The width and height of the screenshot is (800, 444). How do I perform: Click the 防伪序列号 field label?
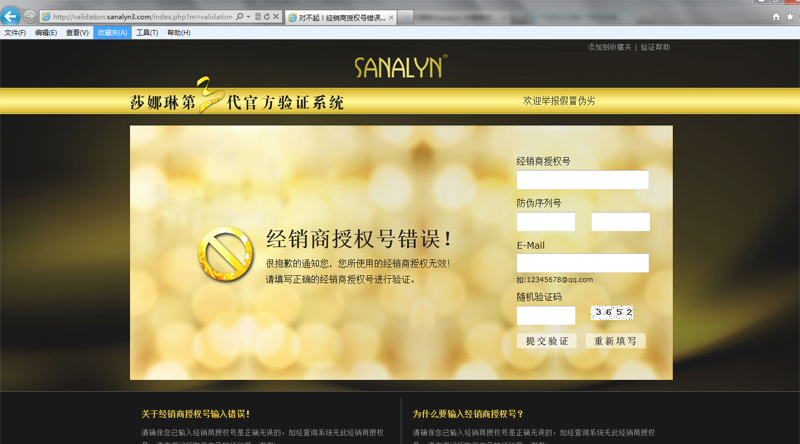539,203
